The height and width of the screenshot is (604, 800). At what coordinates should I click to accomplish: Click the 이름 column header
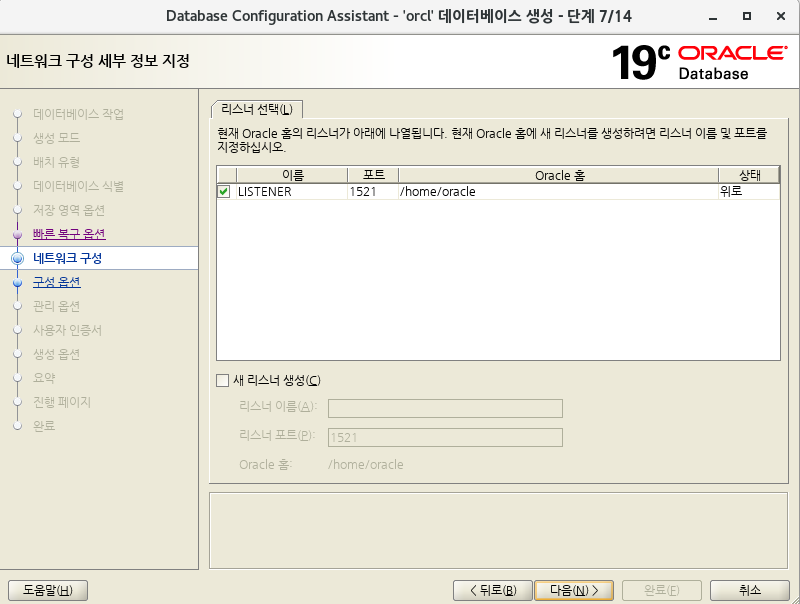pyautogui.click(x=292, y=175)
